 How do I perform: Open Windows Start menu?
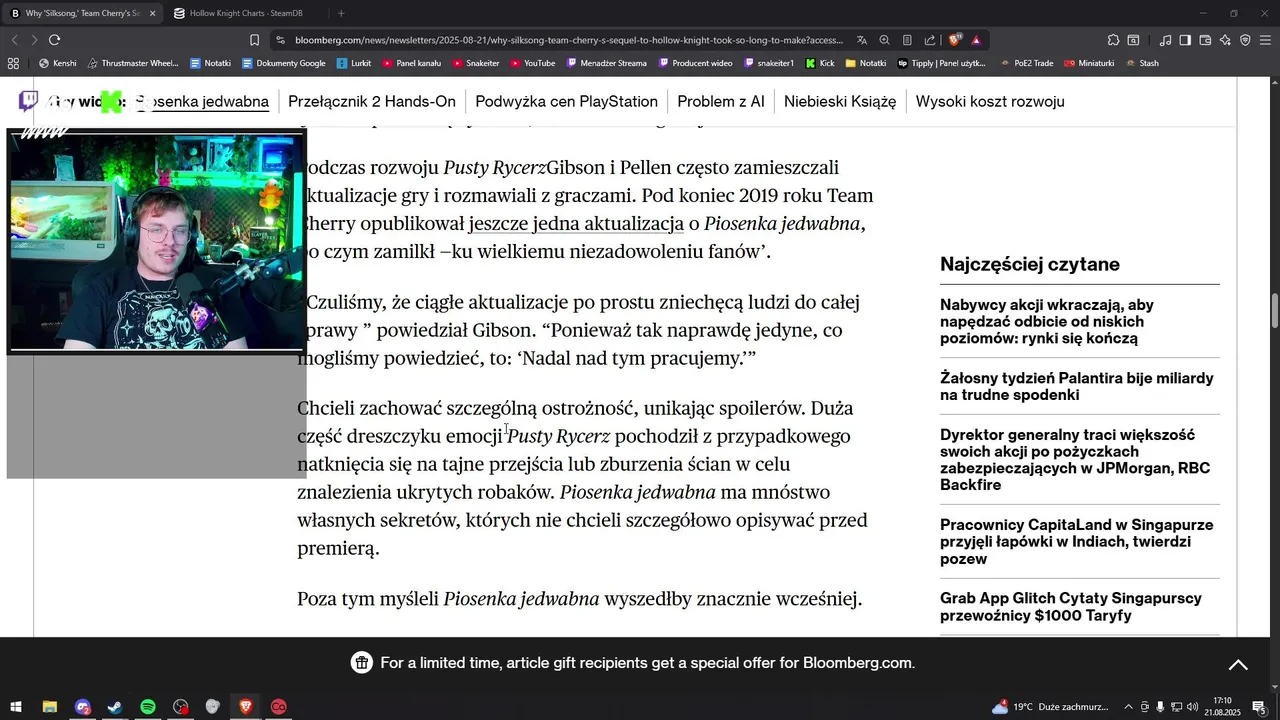[x=16, y=707]
